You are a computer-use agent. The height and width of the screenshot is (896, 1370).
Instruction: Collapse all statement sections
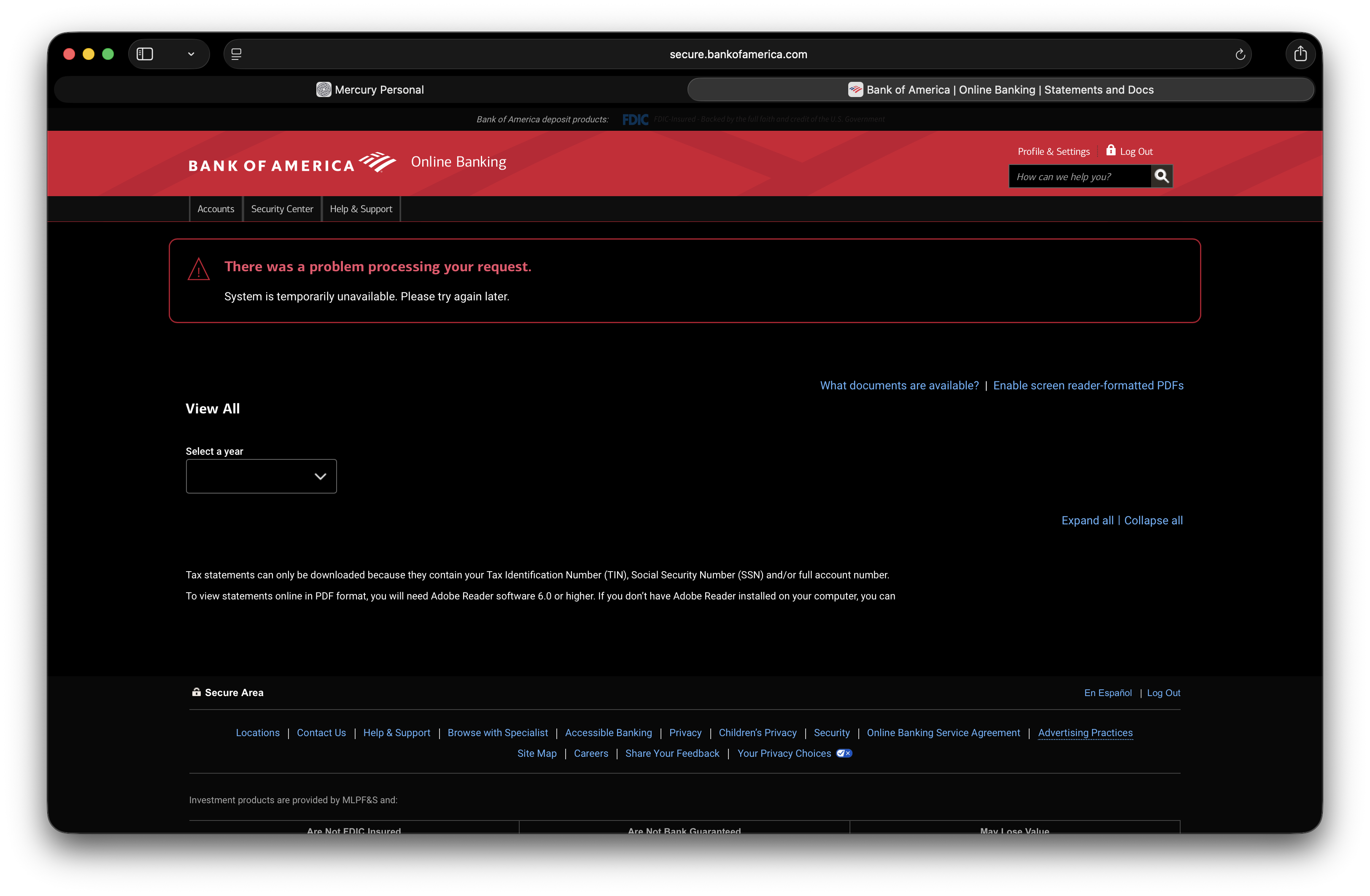1153,520
